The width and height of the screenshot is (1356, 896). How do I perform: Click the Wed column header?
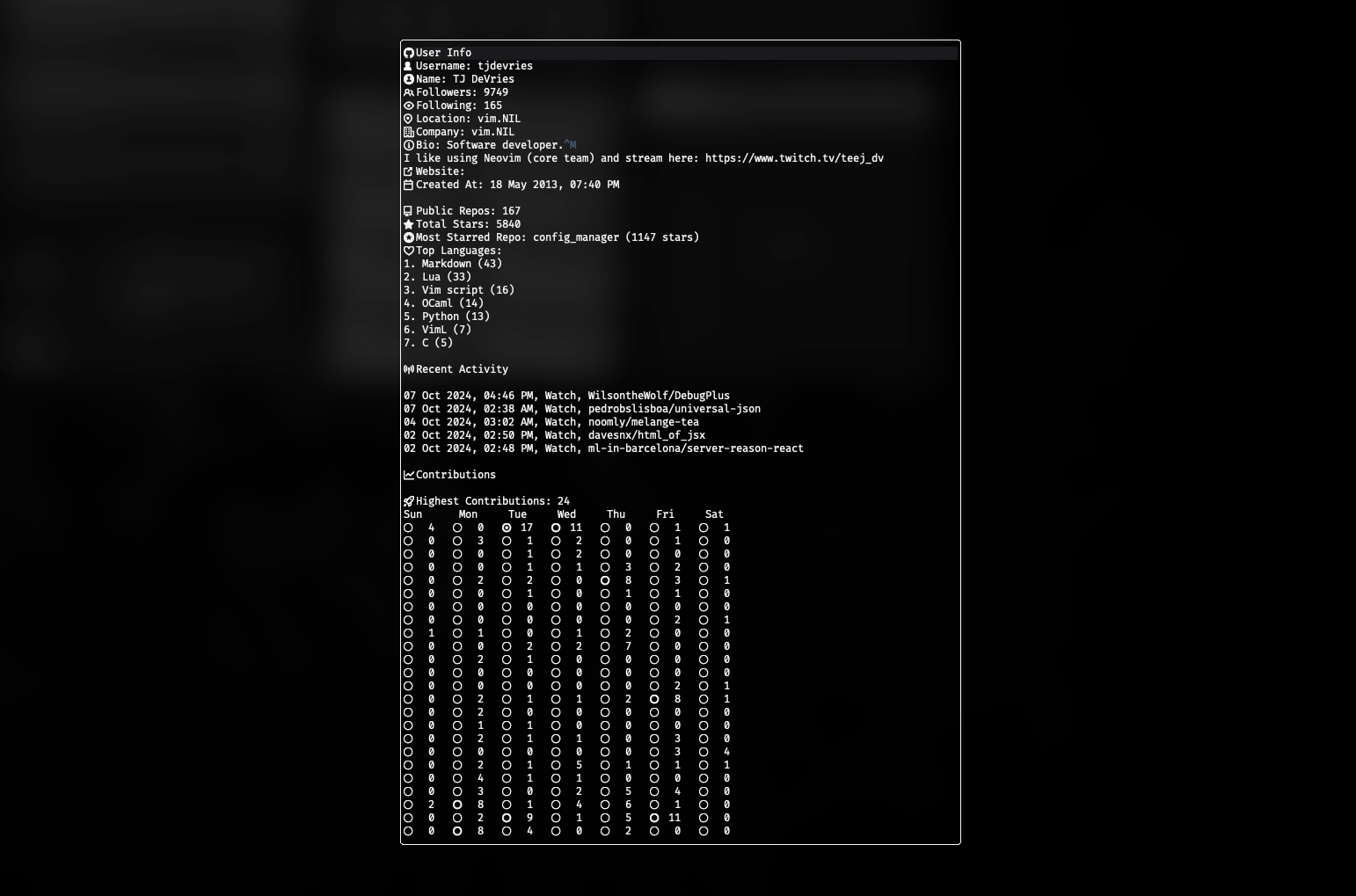566,514
